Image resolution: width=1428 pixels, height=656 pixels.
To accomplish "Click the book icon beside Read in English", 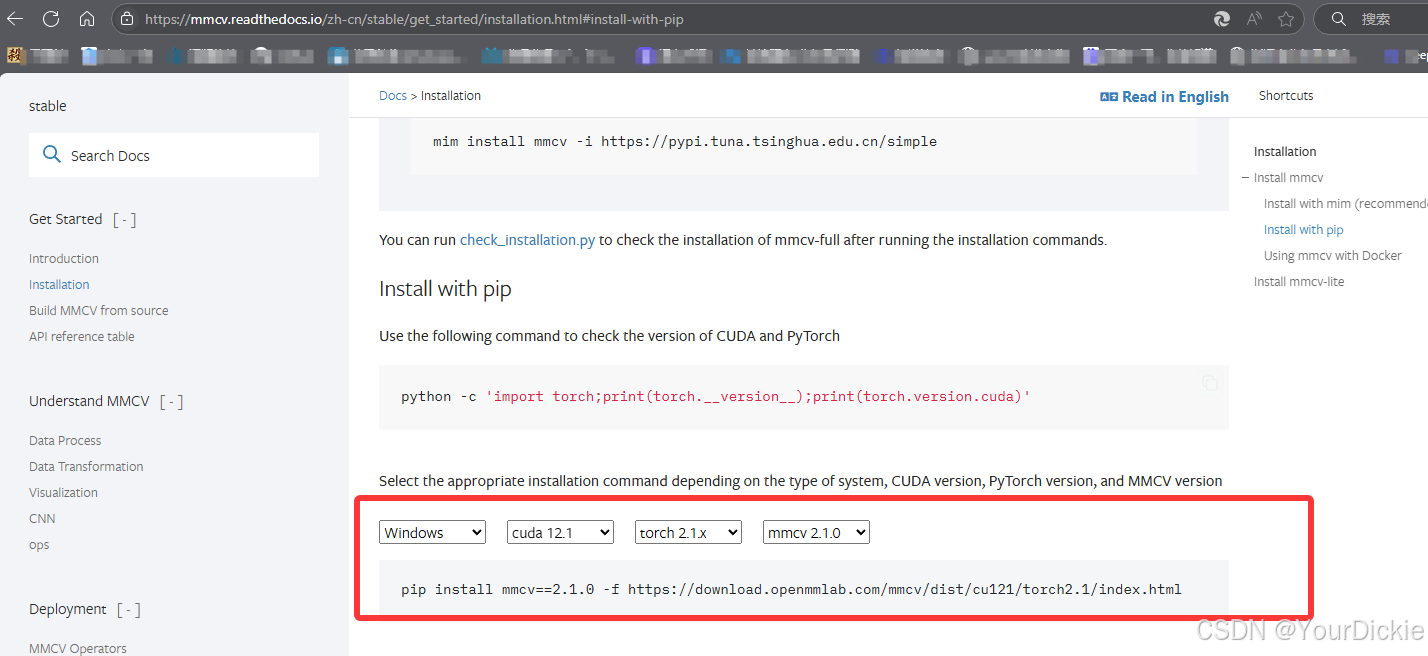I will [1109, 96].
